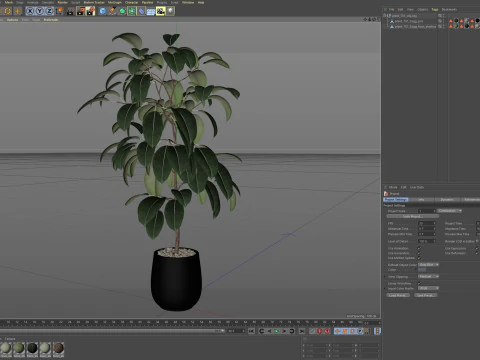Image resolution: width=480 pixels, height=360 pixels.
Task: Expand the View Clipping disclosure triangle
Action: point(386,277)
